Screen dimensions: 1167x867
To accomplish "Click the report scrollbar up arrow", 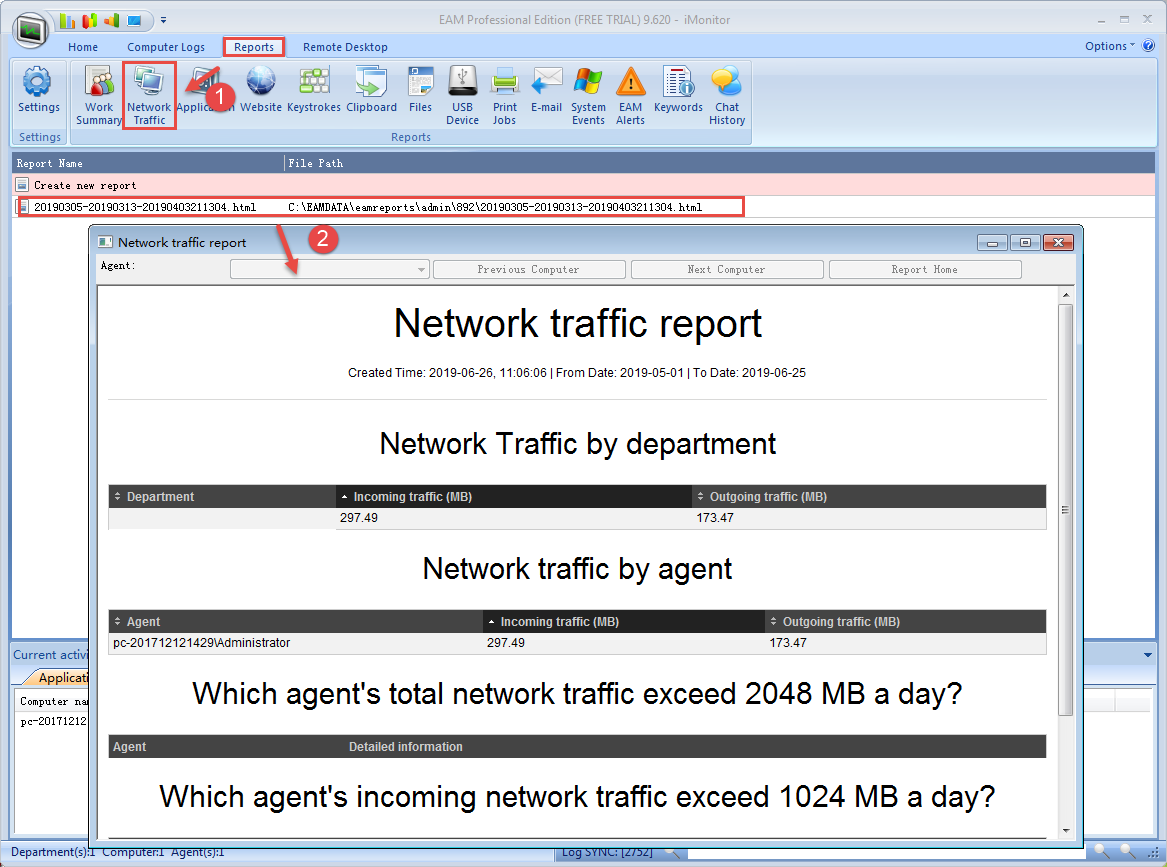I will point(1066,295).
